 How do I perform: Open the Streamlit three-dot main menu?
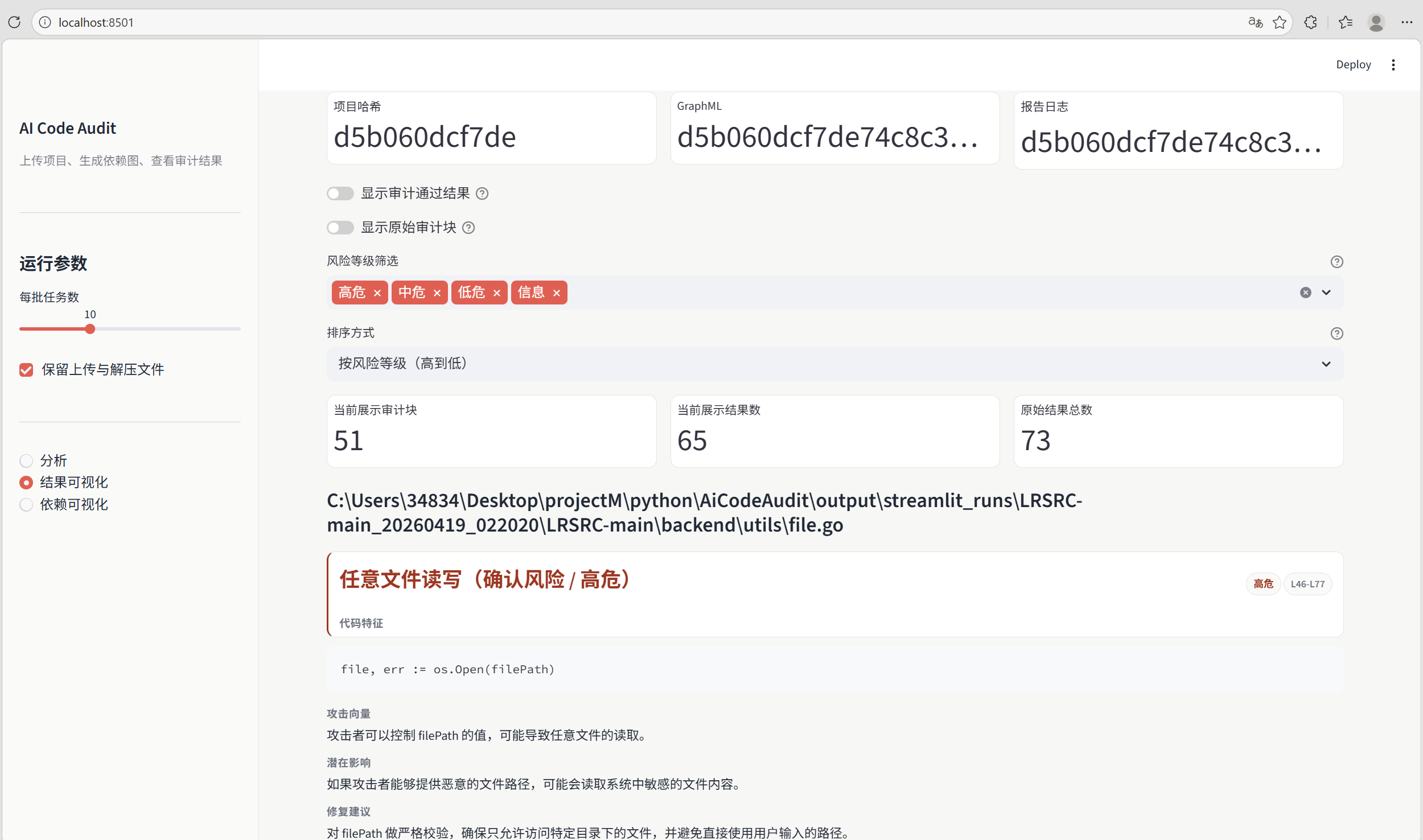point(1393,65)
